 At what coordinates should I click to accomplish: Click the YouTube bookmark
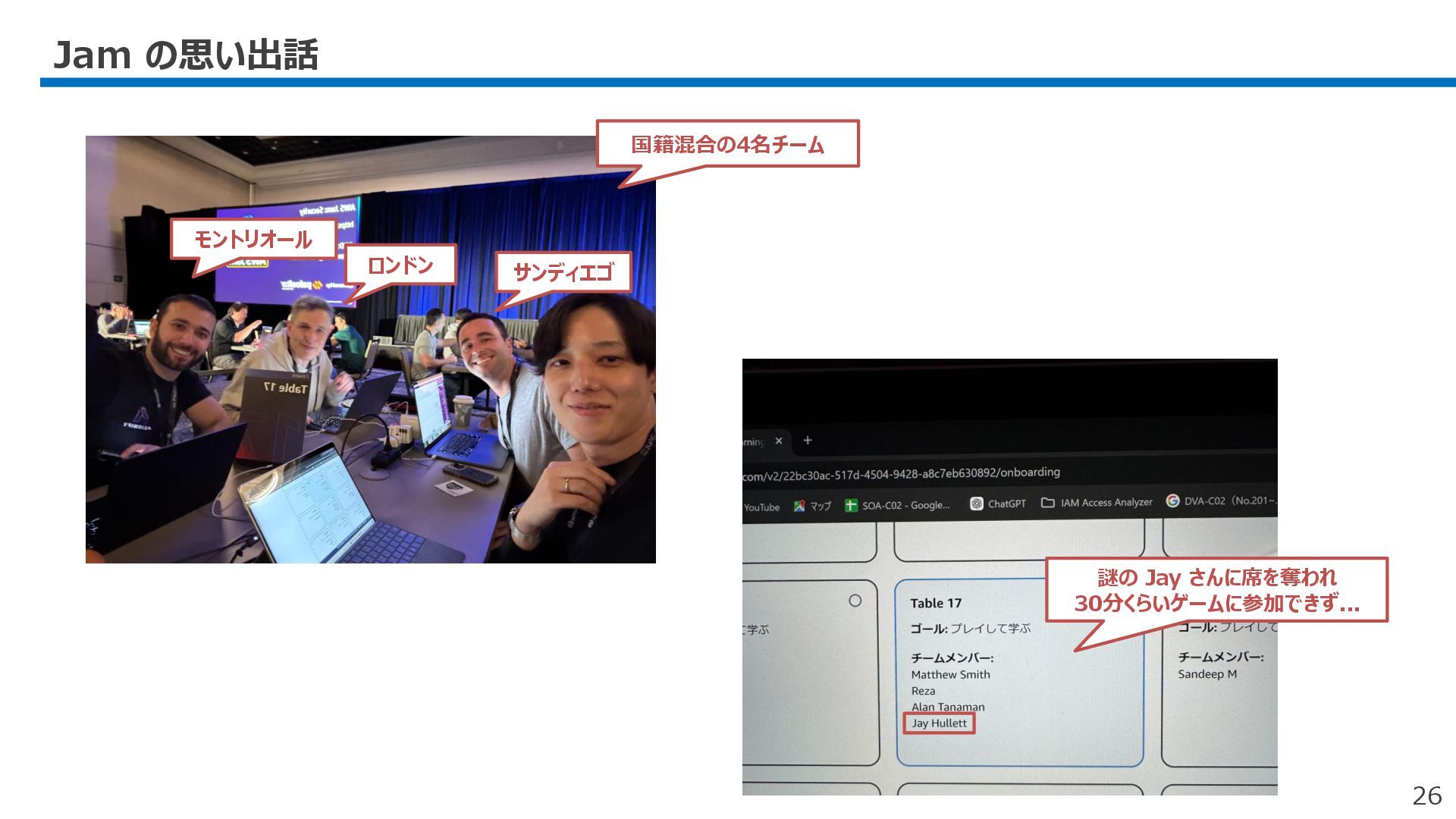point(761,507)
